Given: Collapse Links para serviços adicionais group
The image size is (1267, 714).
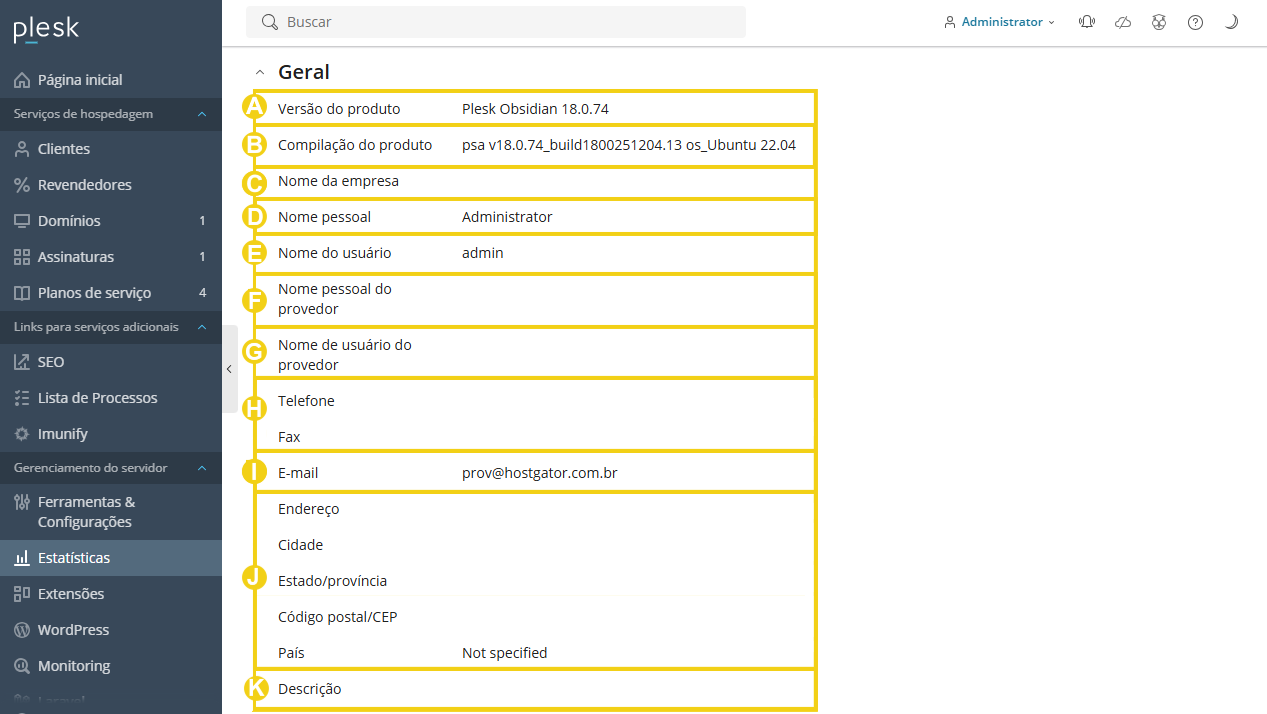Looking at the screenshot, I should tap(201, 327).
